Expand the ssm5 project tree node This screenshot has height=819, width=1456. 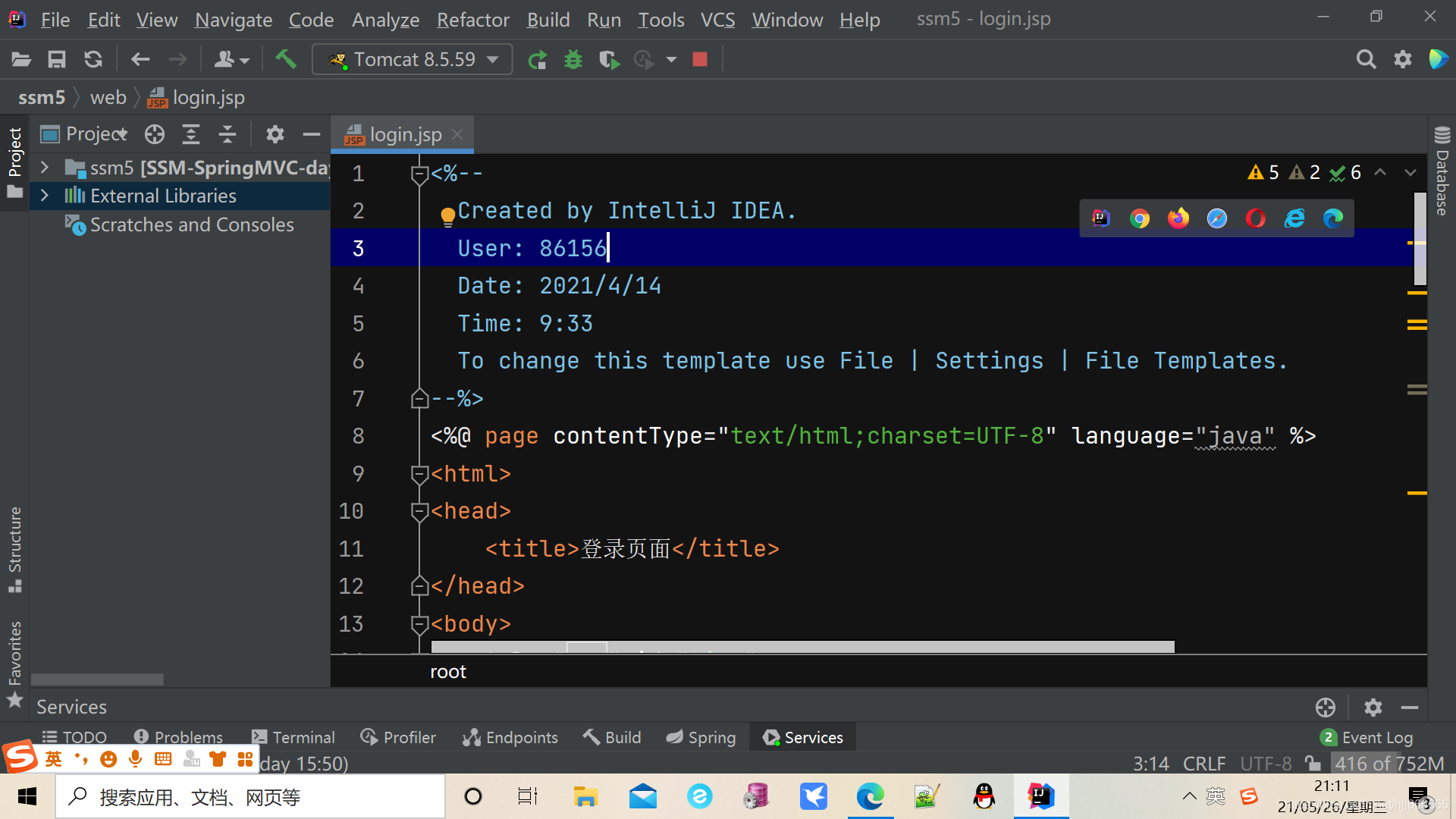[x=45, y=168]
